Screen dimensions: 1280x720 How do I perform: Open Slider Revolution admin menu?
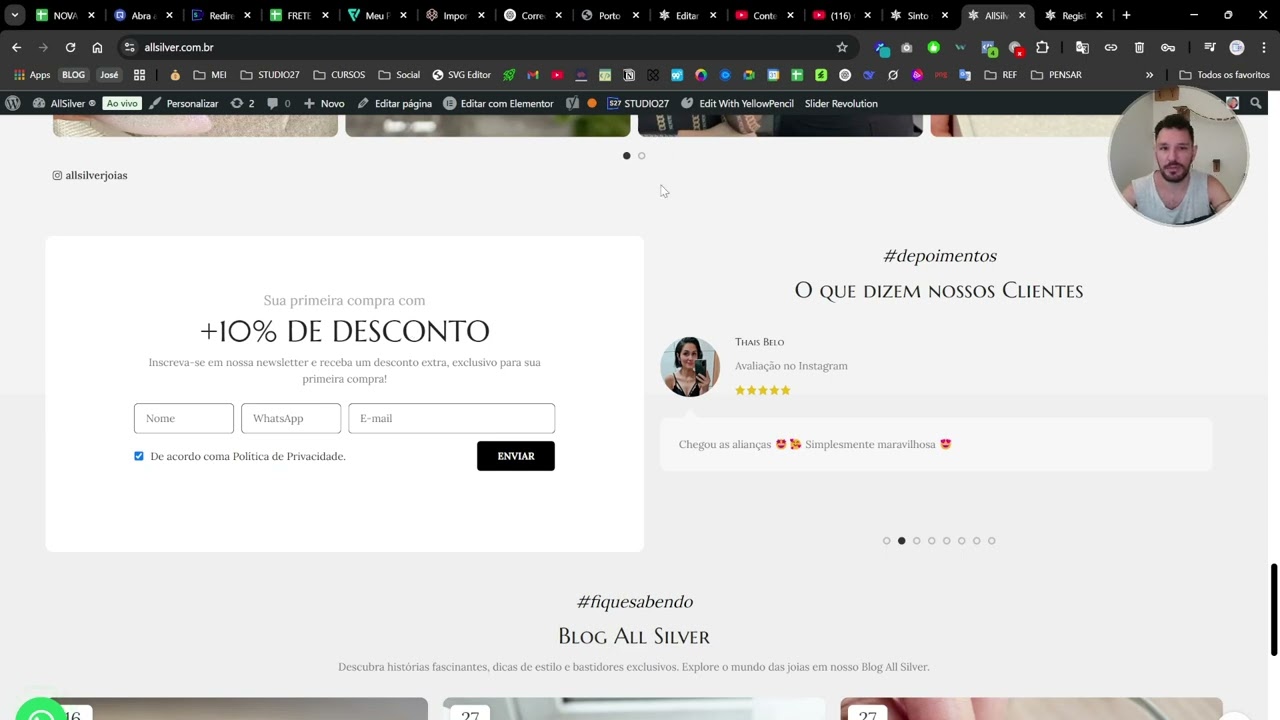point(841,103)
